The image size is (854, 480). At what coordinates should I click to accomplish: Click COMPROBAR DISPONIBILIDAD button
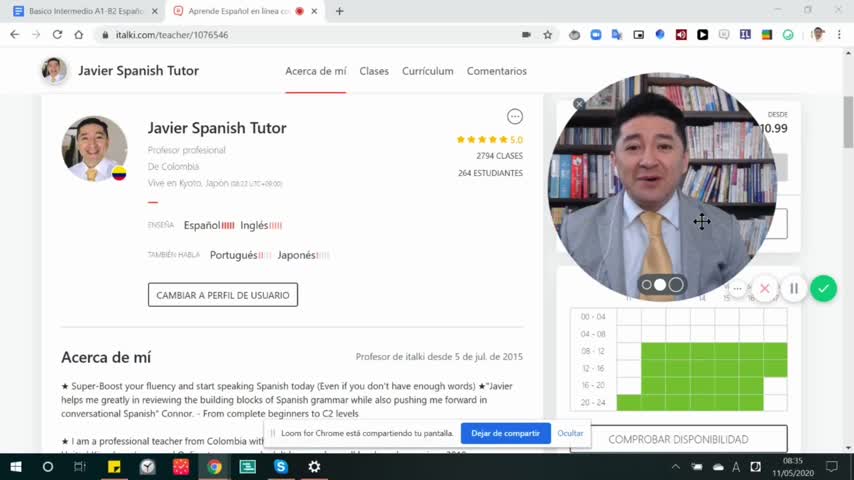point(678,439)
